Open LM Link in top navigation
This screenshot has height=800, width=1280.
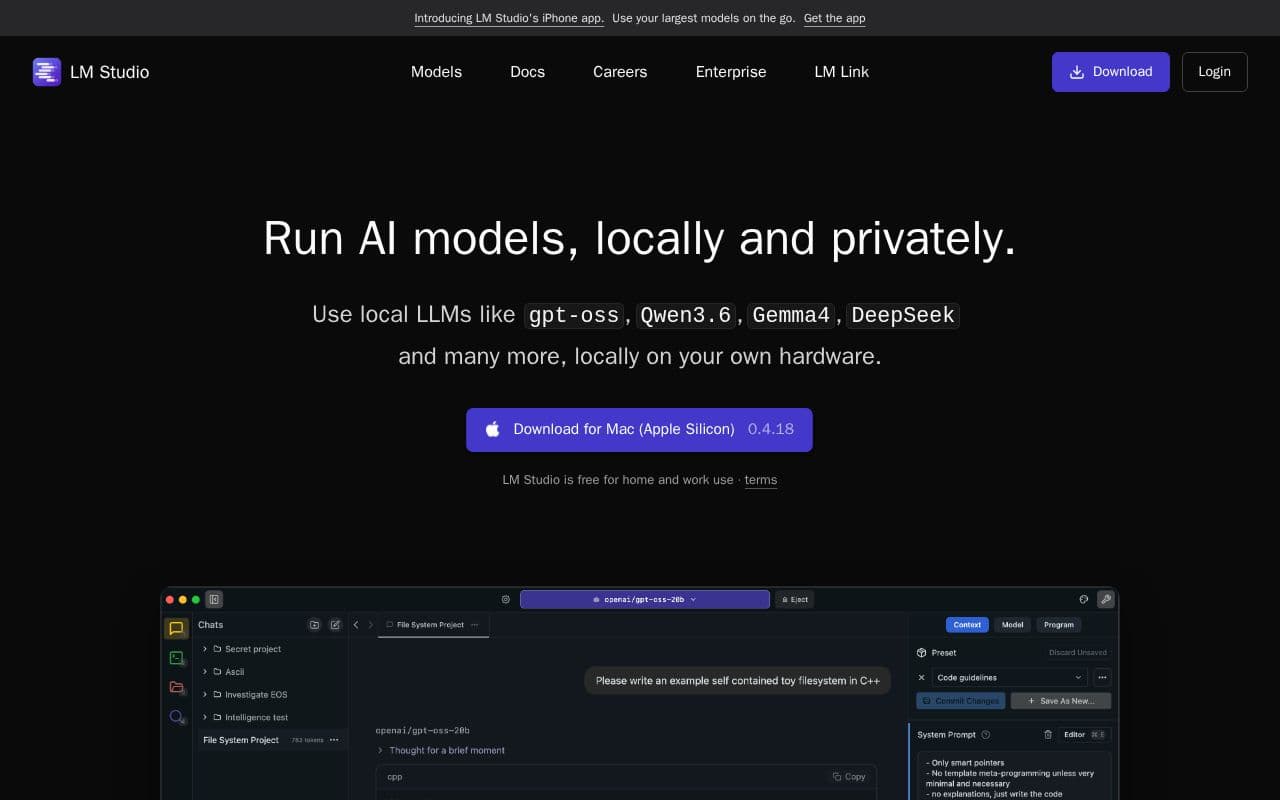pos(842,72)
